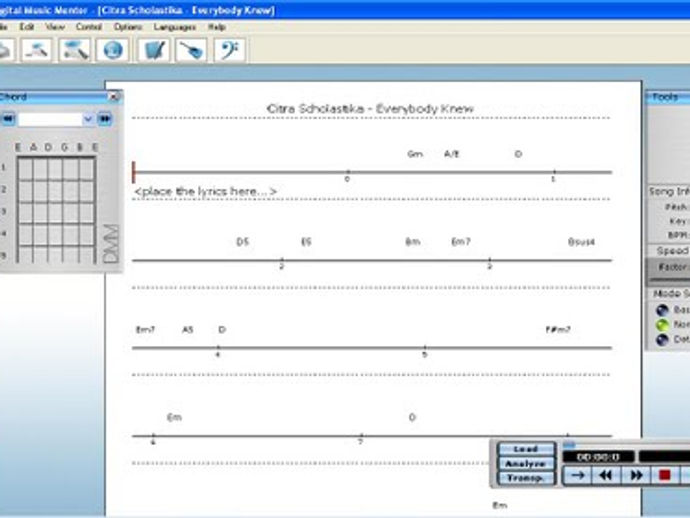Screen dimensions: 690x518
Task: Click the D5 chord label
Action: (x=242, y=242)
